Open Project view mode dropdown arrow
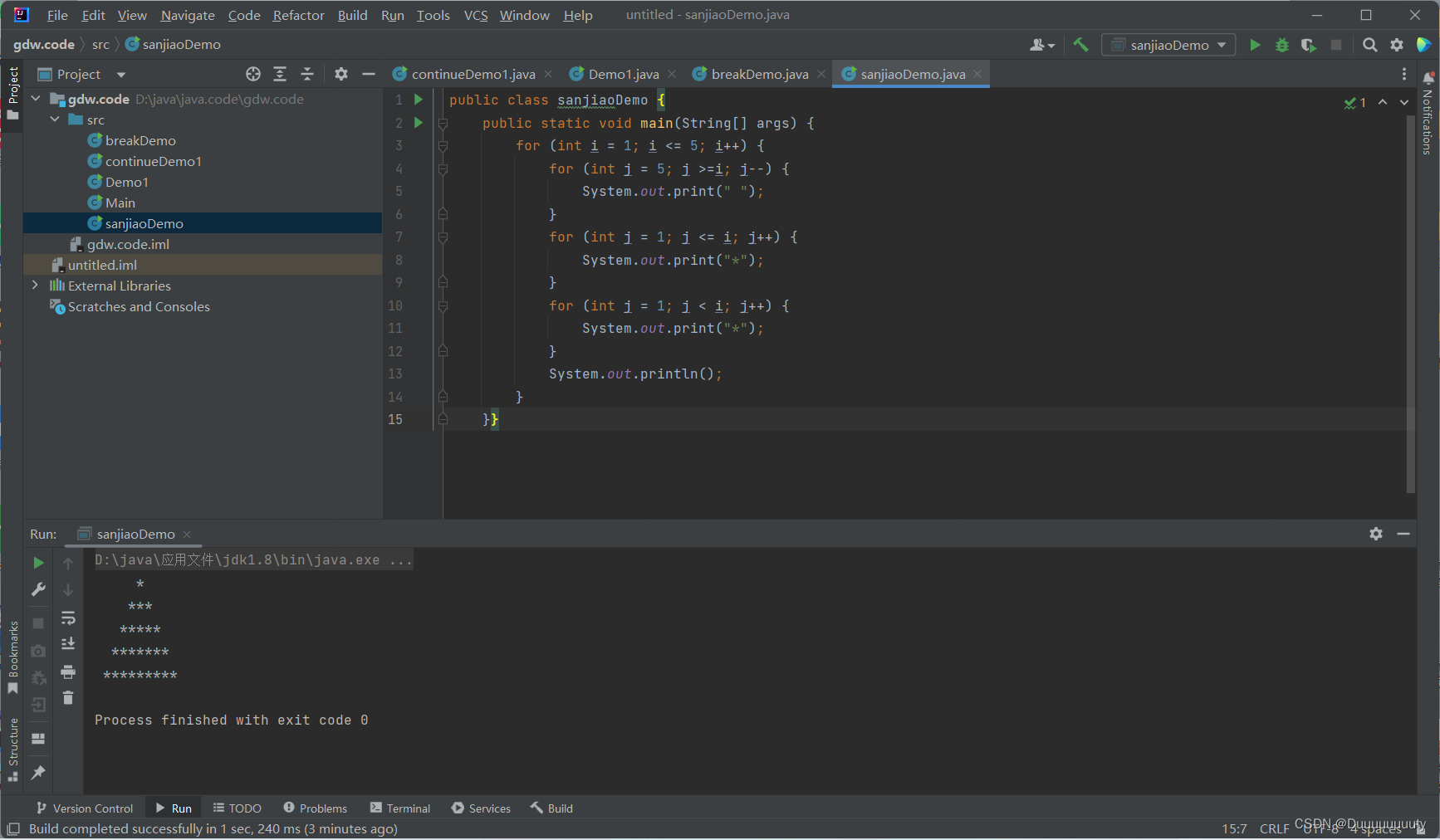This screenshot has width=1440, height=840. point(121,75)
